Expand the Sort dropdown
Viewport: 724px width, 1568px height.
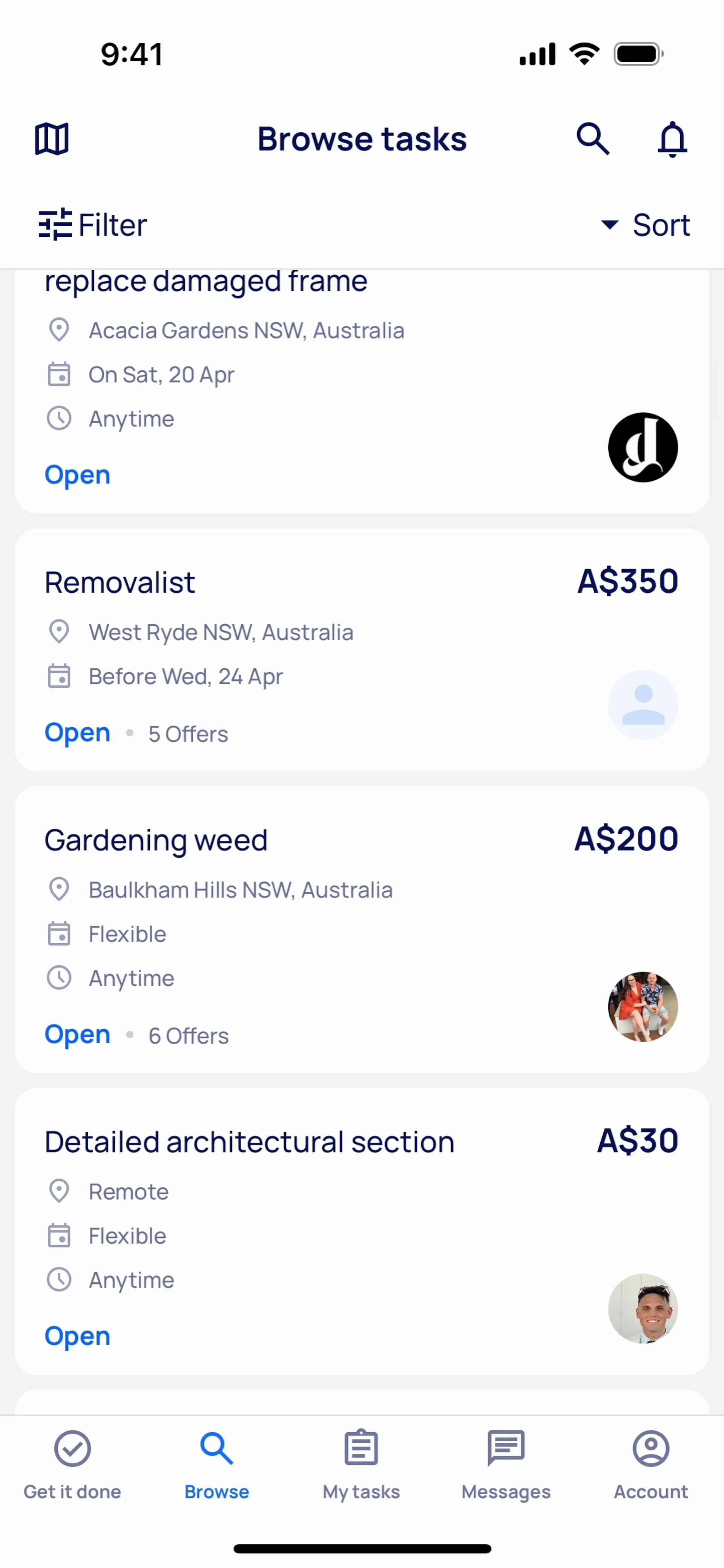646,225
